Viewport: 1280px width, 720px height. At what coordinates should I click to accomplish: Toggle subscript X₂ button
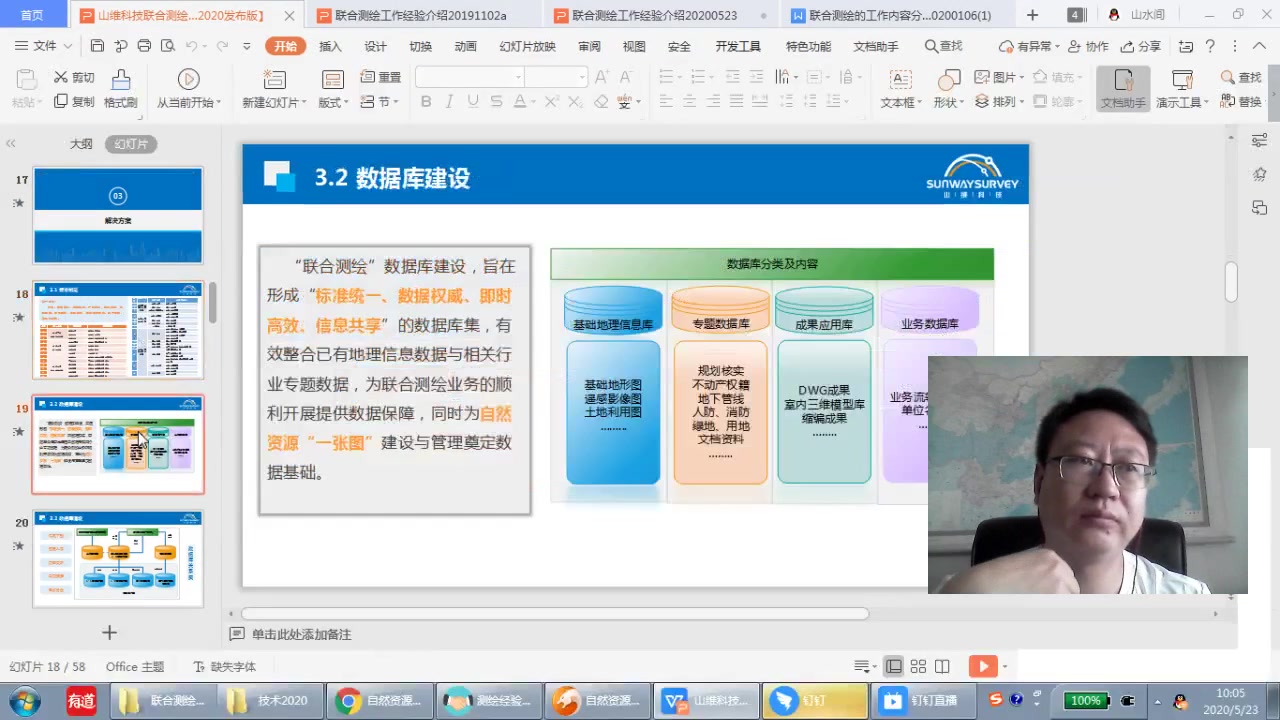[x=577, y=101]
